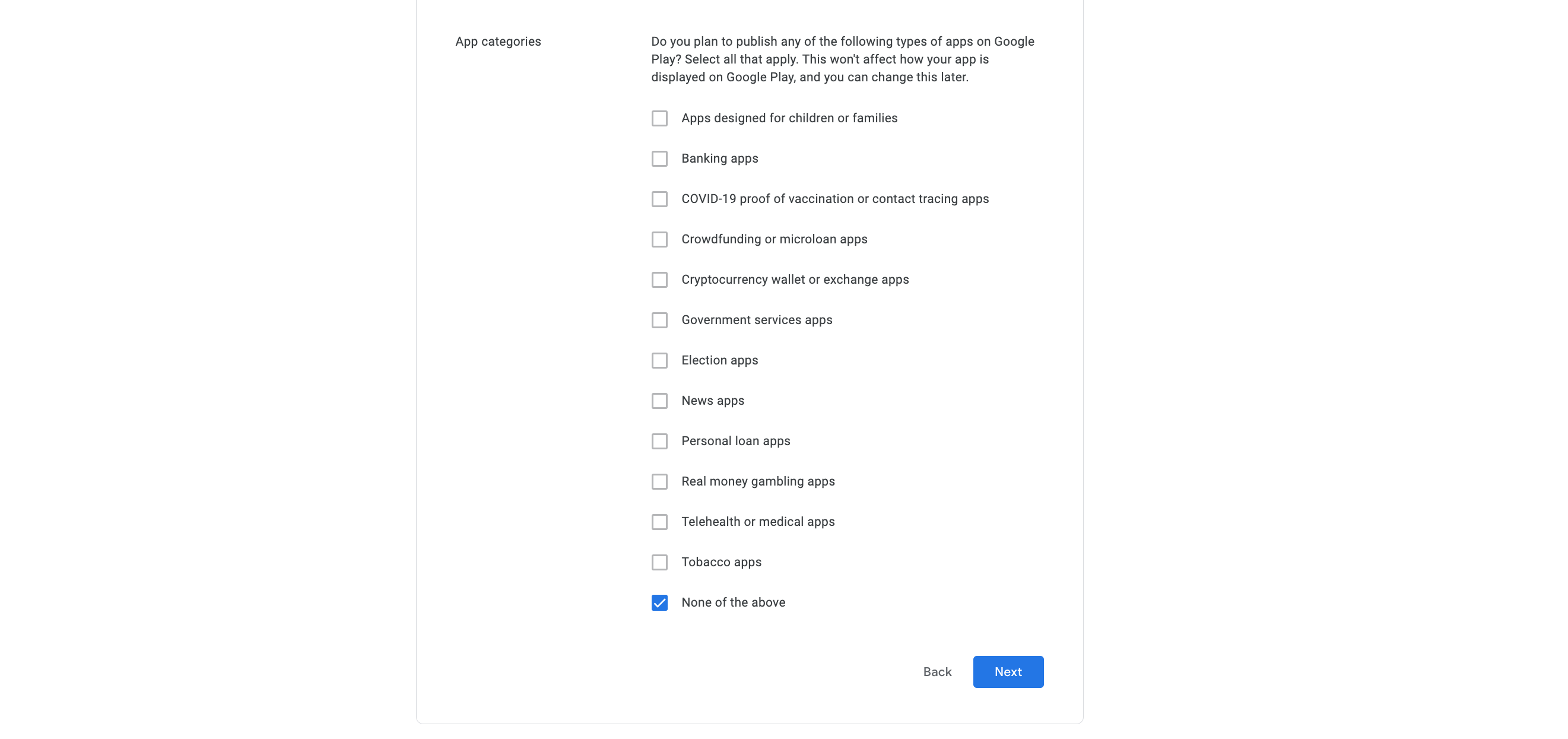Click the Banking apps label text
Image resolution: width=1568 pixels, height=739 pixels.
pos(719,159)
